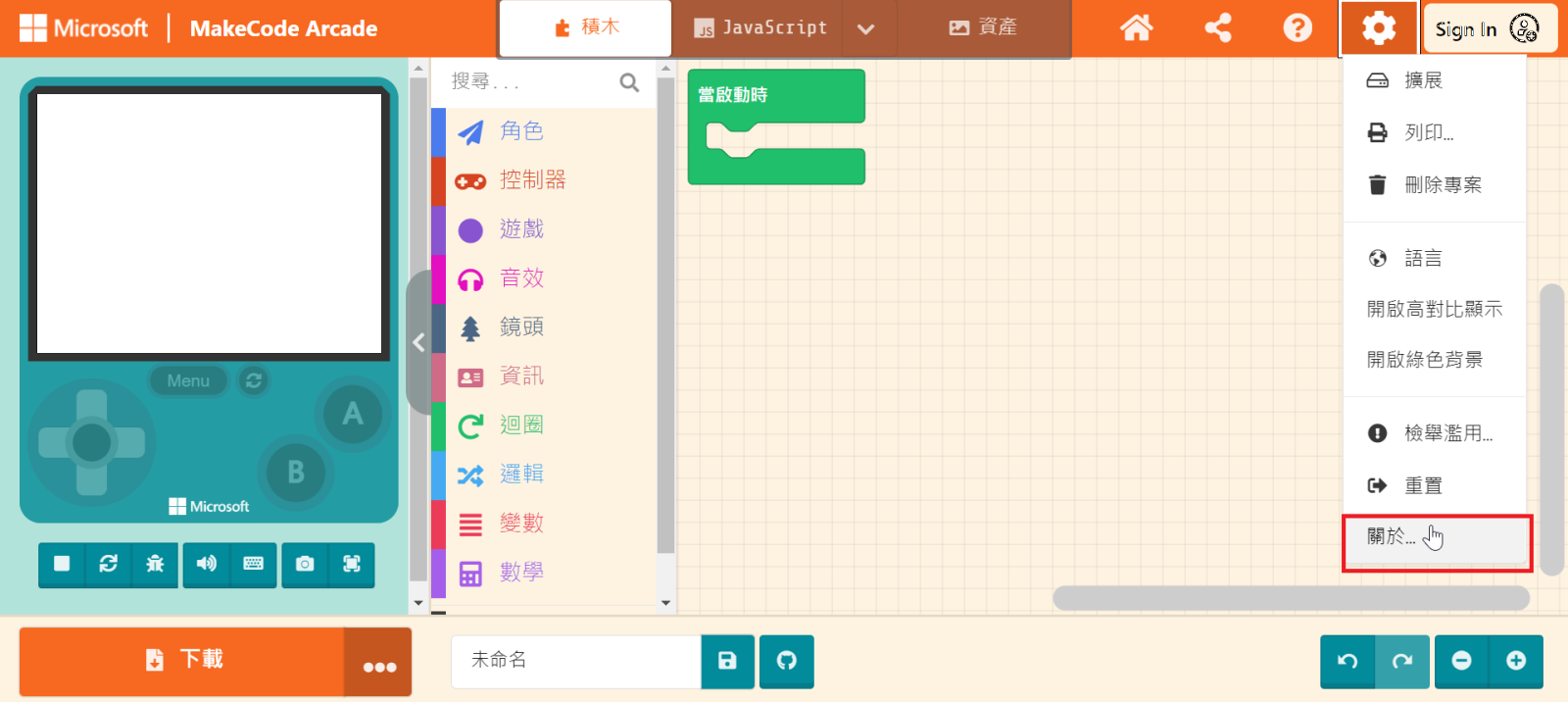Screen dimensions: 1568x702
Task: Open the 資訊 (Info) block category
Action: click(543, 376)
